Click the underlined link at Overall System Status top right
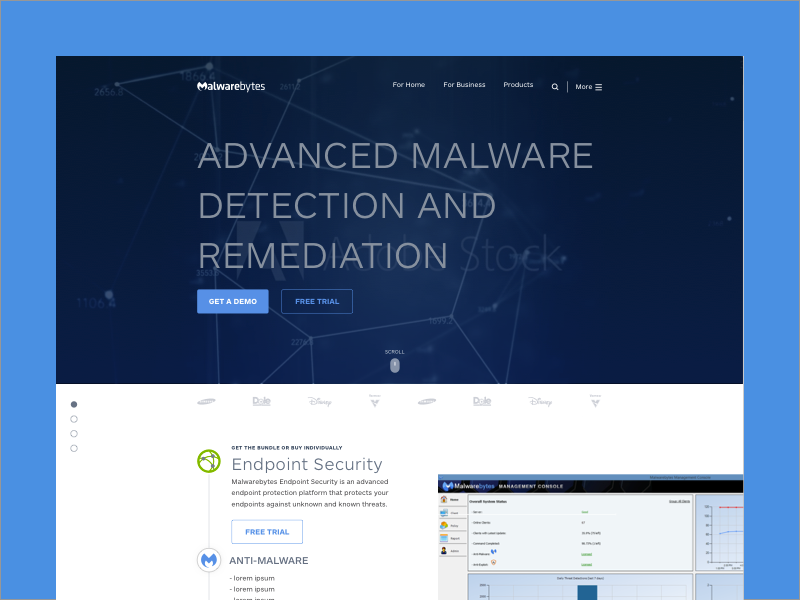 pos(680,501)
